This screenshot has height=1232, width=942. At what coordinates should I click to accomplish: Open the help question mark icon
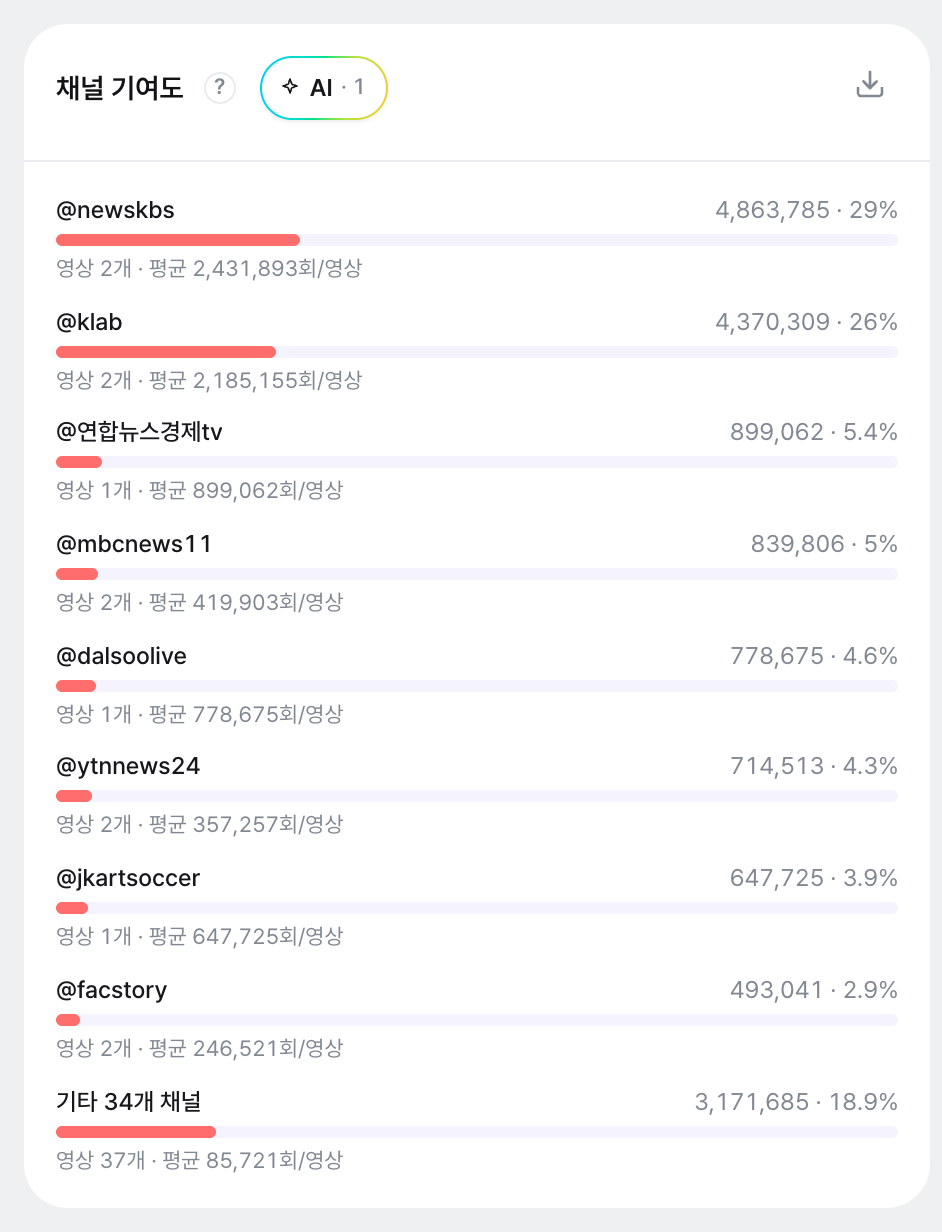click(220, 88)
